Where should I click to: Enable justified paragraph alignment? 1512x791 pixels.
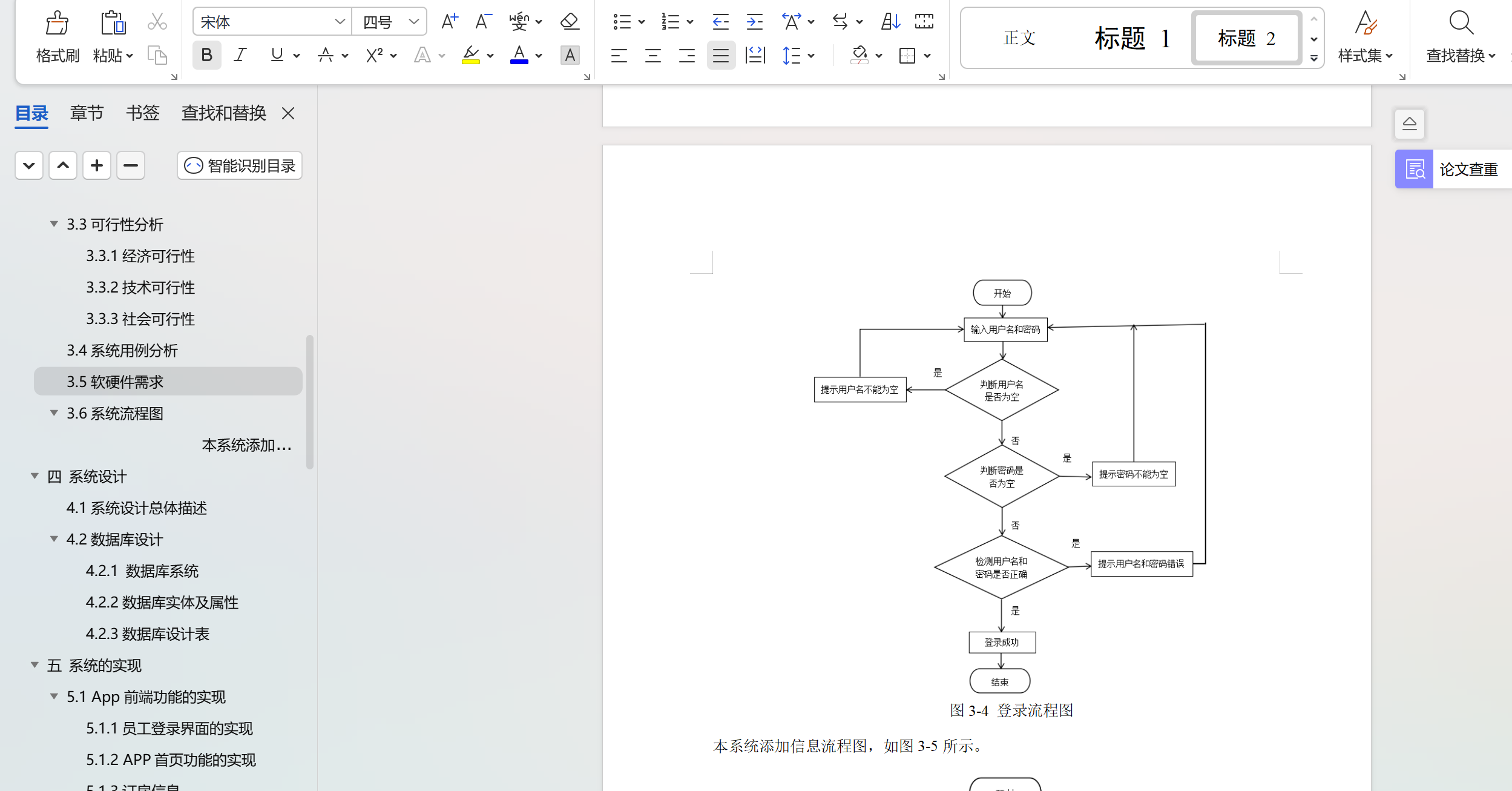(x=720, y=56)
